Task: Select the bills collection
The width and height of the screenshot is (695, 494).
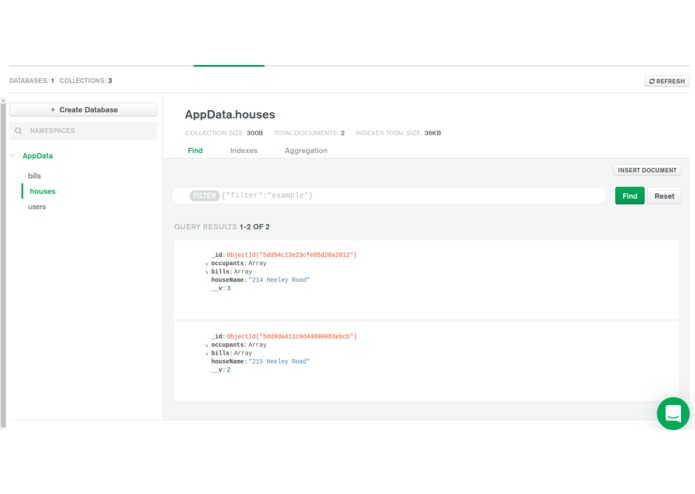Action: click(35, 176)
